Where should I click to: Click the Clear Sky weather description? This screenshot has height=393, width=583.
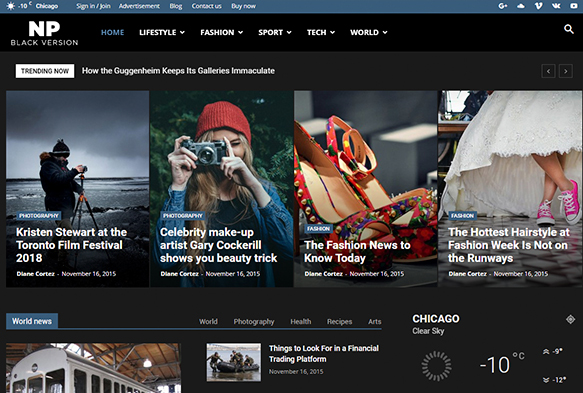(x=428, y=331)
